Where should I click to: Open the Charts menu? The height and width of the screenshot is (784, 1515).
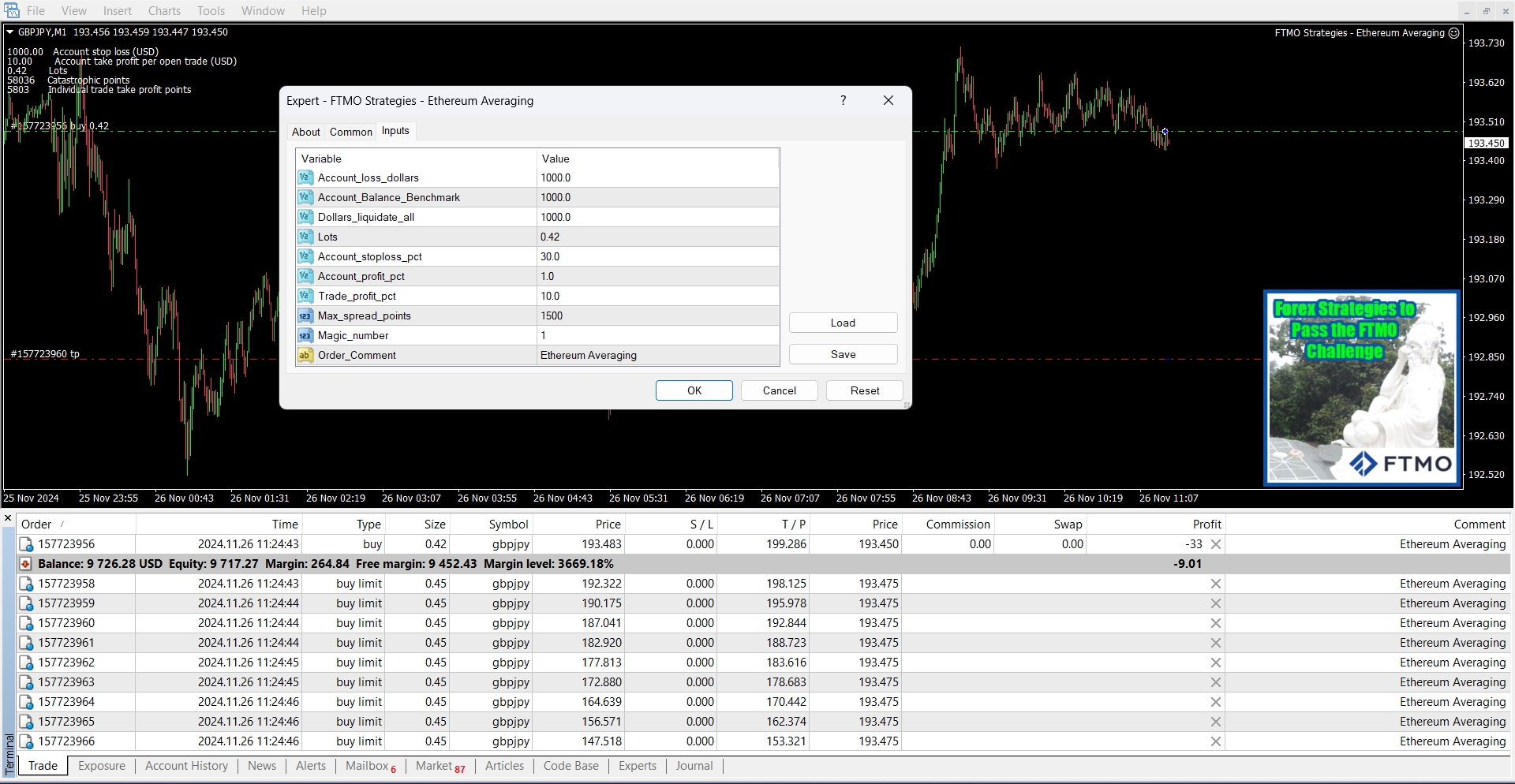pos(164,11)
